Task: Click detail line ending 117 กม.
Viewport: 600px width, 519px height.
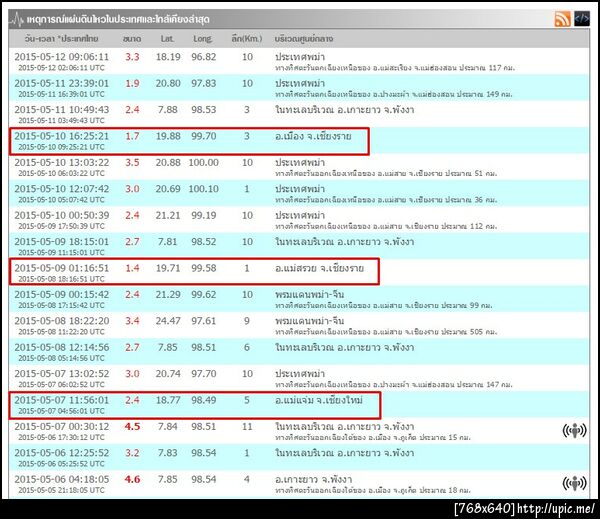Action: pos(395,68)
